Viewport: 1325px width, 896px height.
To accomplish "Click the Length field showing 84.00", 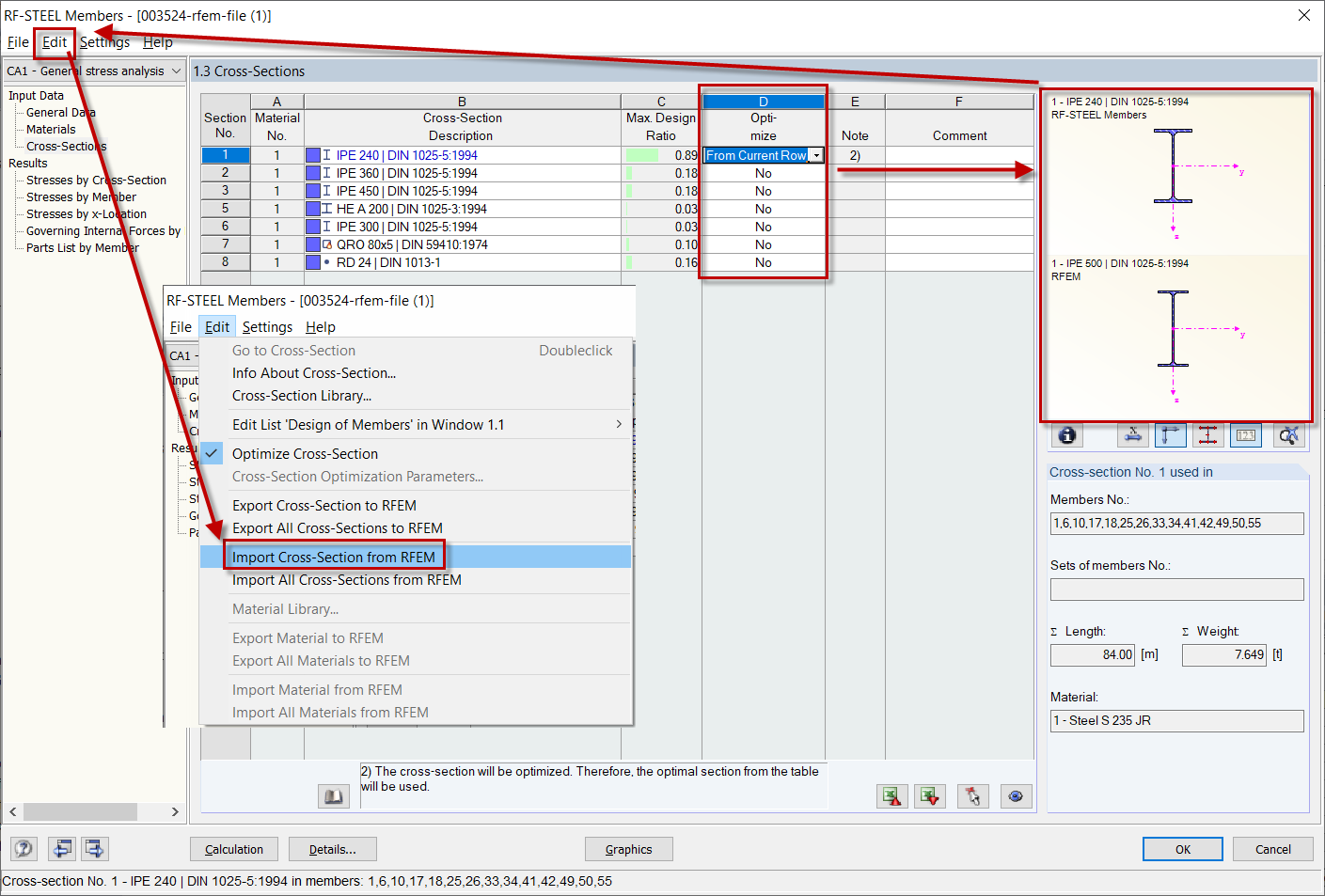I will pos(1093,655).
